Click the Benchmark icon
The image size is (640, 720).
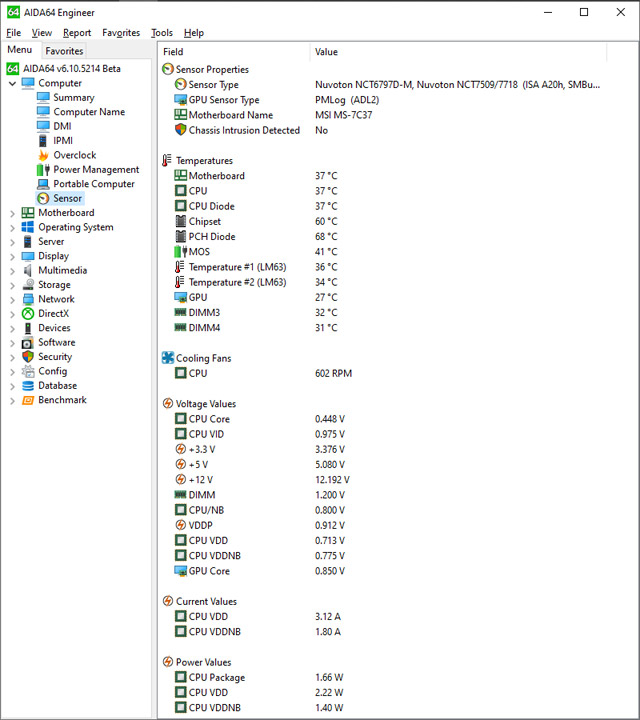click(x=28, y=400)
